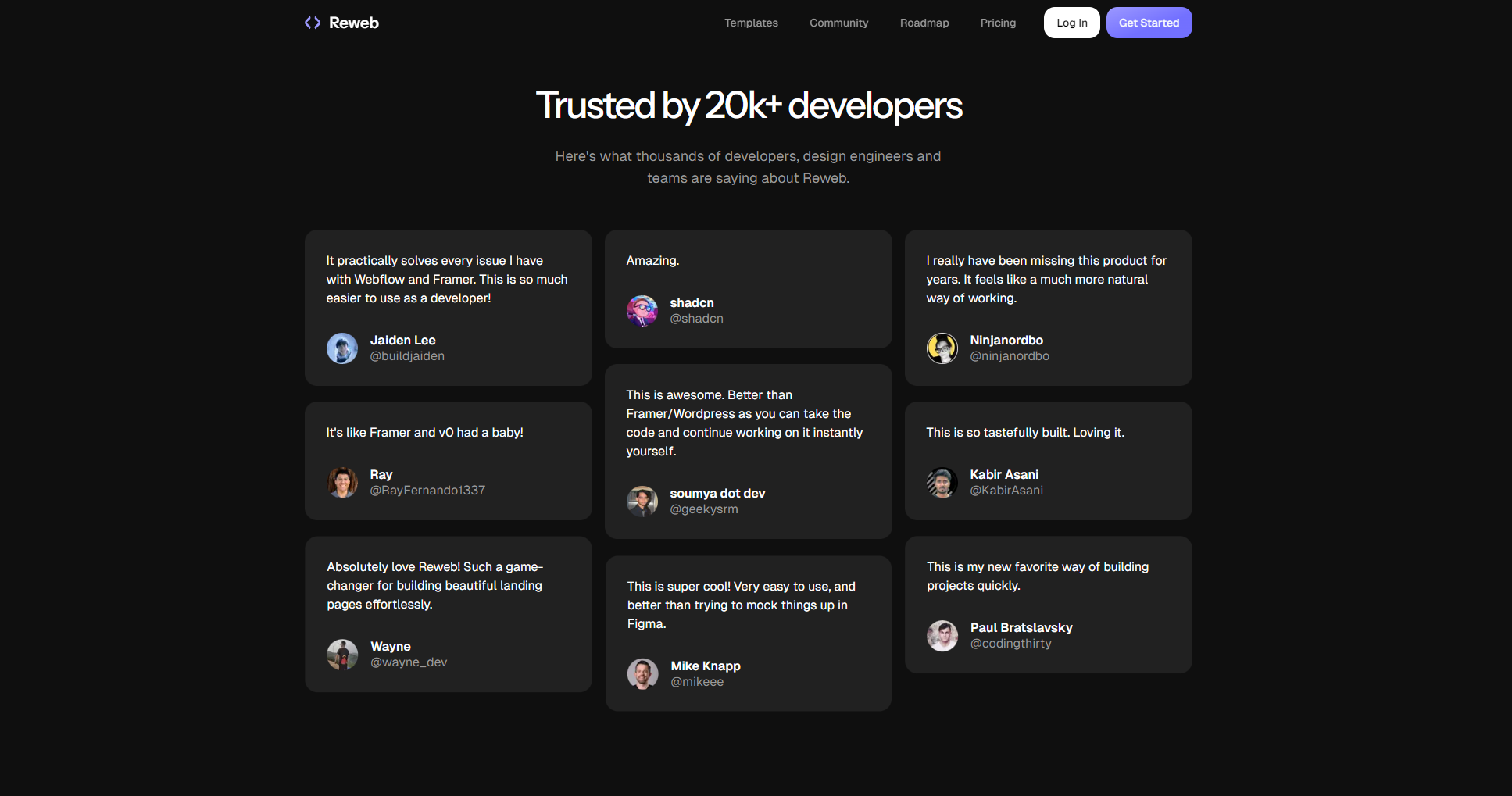This screenshot has width=1512, height=796.
Task: Tap soumya dot dev's avatar
Action: click(642, 502)
